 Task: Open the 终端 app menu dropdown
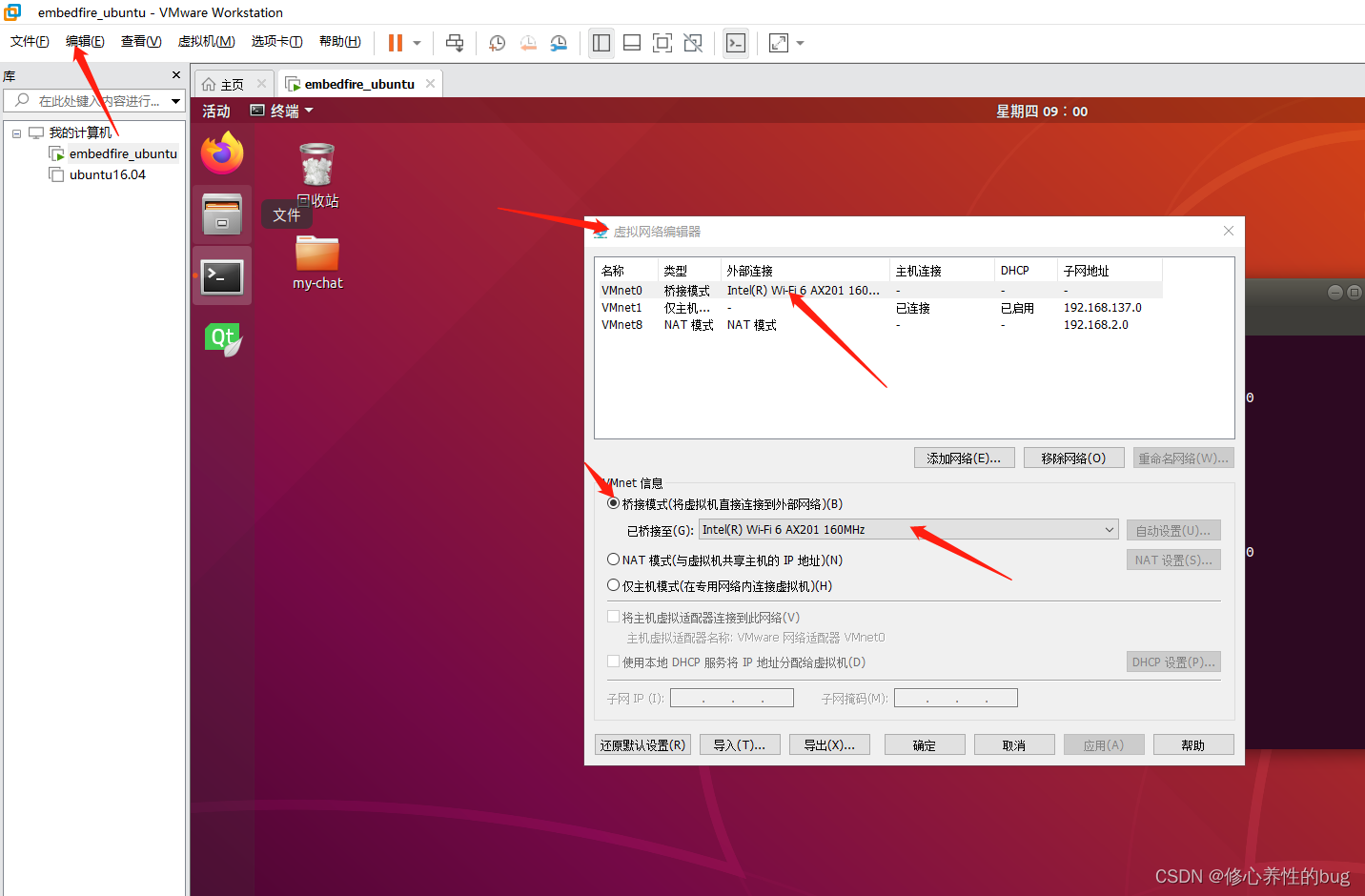pyautogui.click(x=282, y=112)
